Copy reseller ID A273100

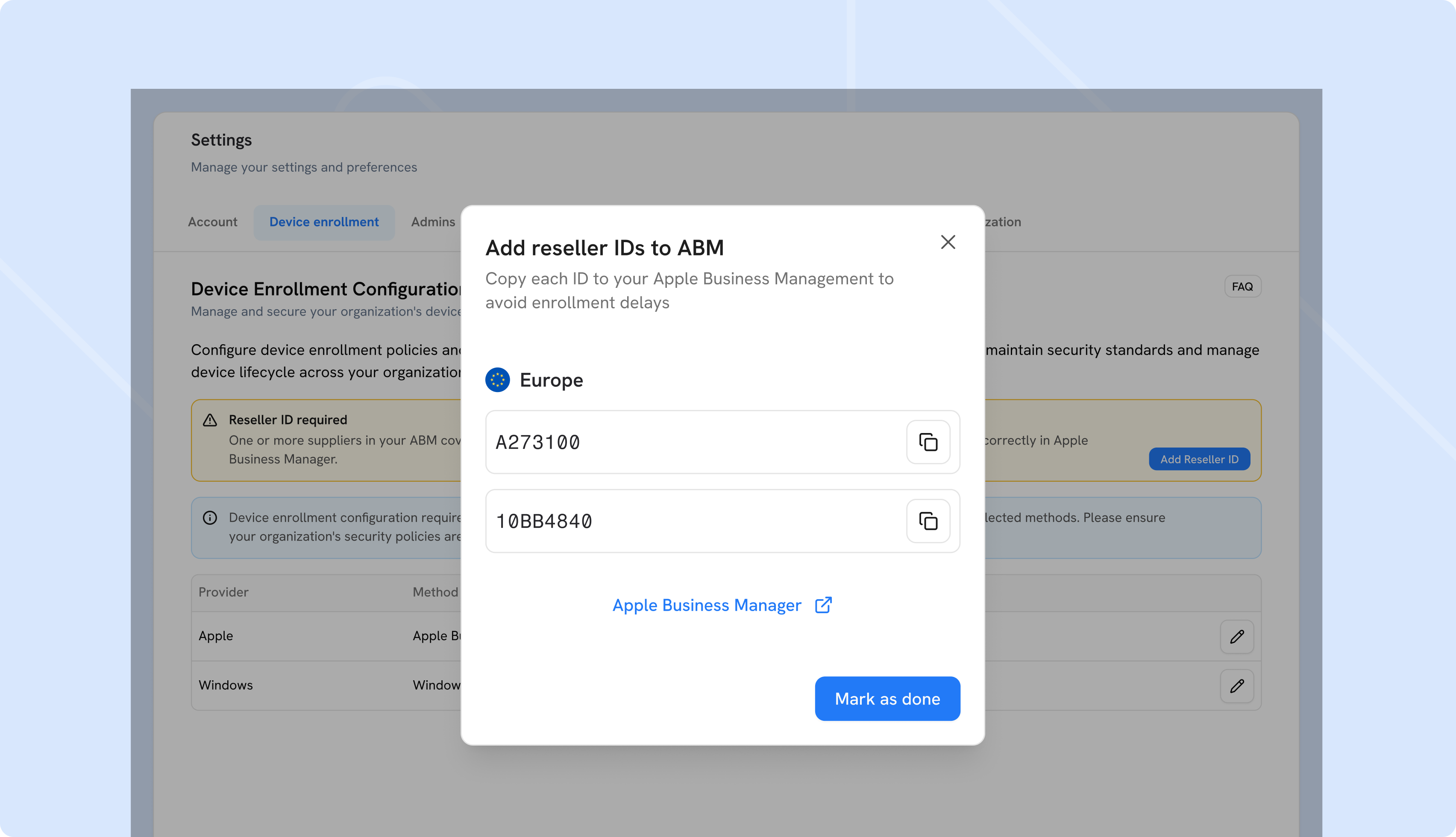[x=928, y=442]
